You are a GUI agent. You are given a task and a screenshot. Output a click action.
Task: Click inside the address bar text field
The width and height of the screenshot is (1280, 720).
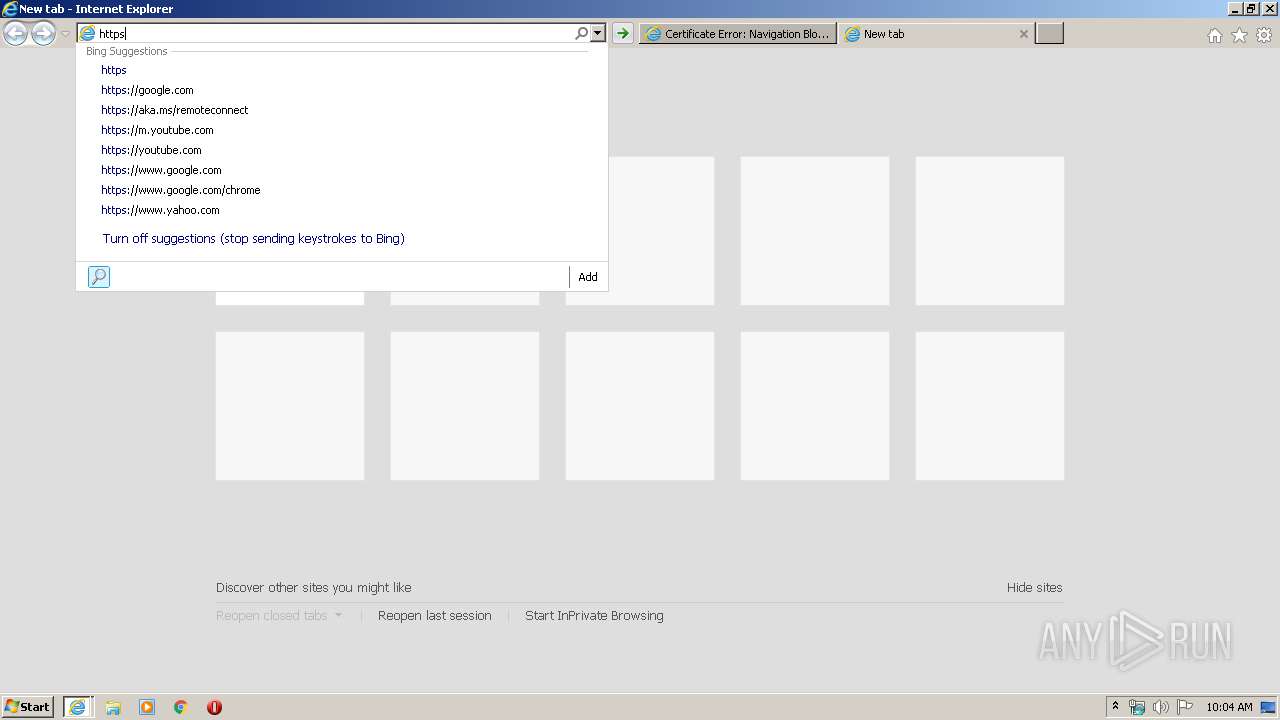(335, 34)
